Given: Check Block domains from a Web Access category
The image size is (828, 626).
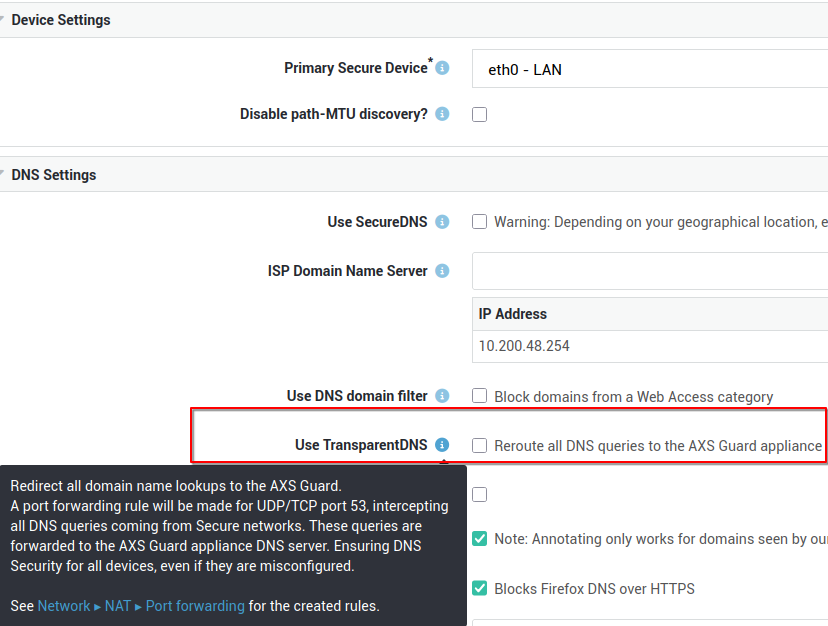Looking at the screenshot, I should (480, 396).
